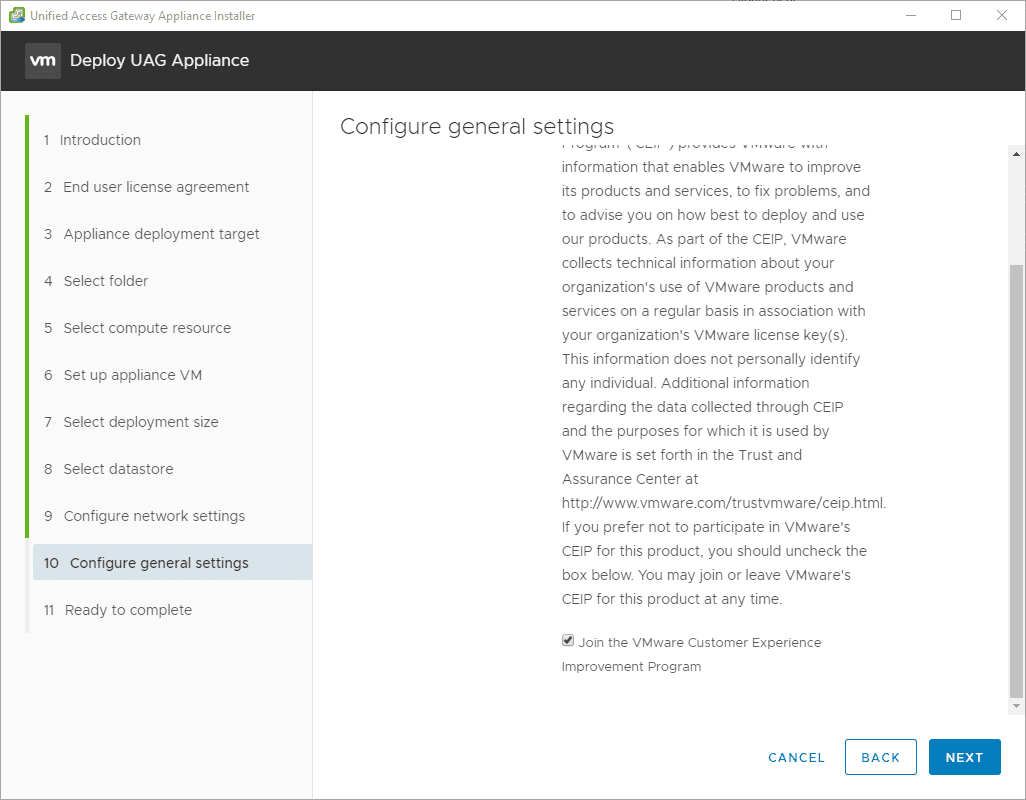The image size is (1026, 800).
Task: Click the vertical scrollbar thumb
Action: pyautogui.click(x=1016, y=480)
